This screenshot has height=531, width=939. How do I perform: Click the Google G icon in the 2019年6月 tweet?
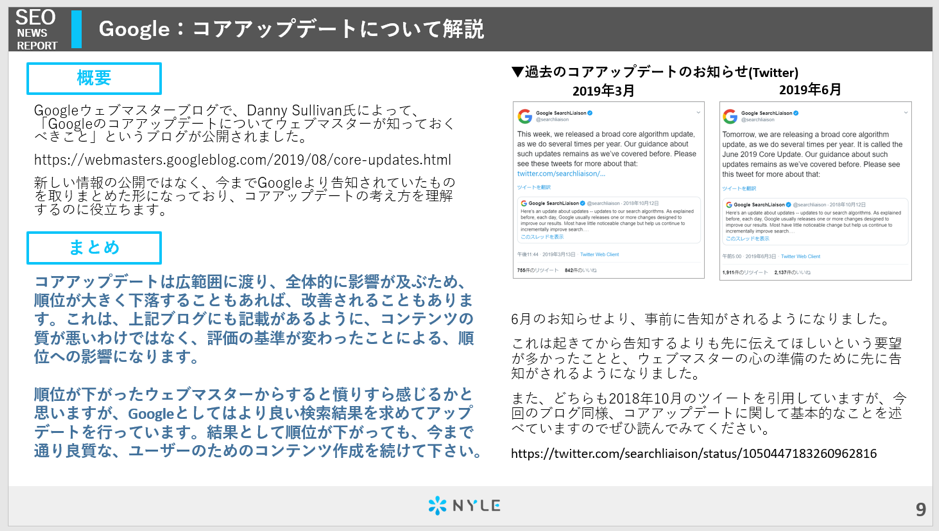pyautogui.click(x=730, y=116)
